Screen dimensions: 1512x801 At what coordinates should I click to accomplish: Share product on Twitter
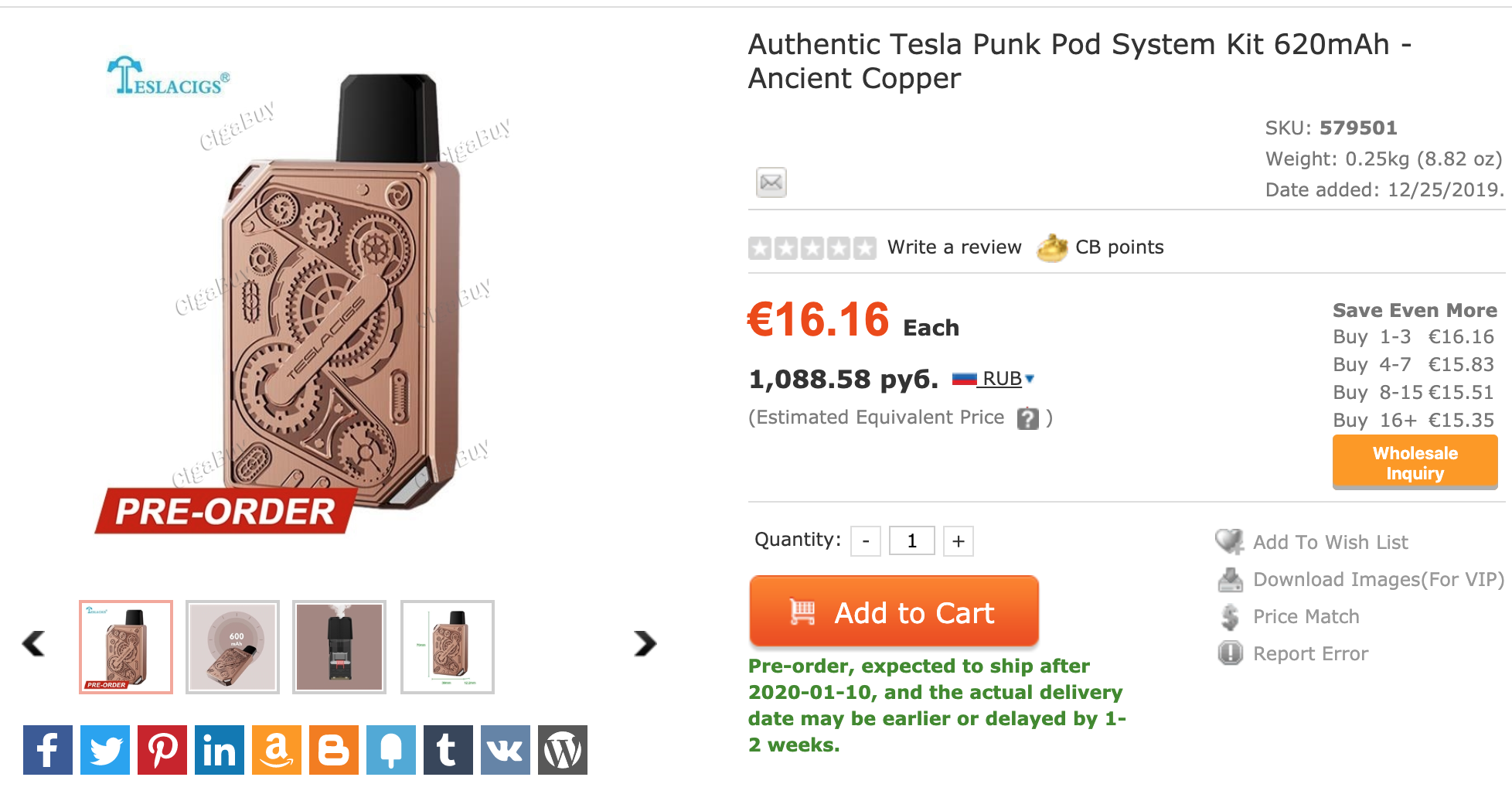(105, 750)
